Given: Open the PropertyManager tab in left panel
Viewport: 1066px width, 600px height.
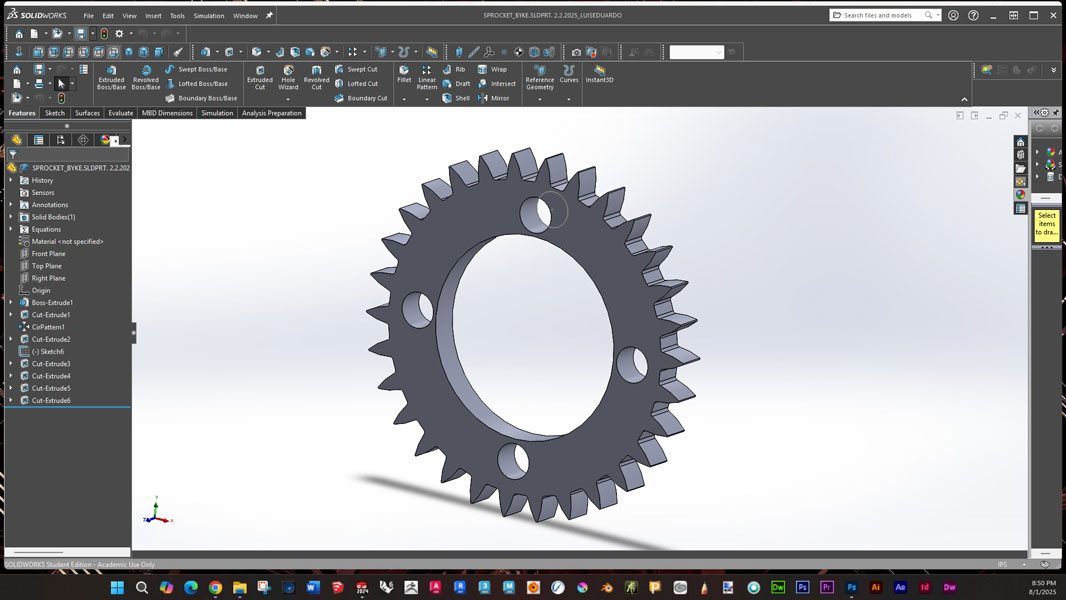Looking at the screenshot, I should 38,140.
